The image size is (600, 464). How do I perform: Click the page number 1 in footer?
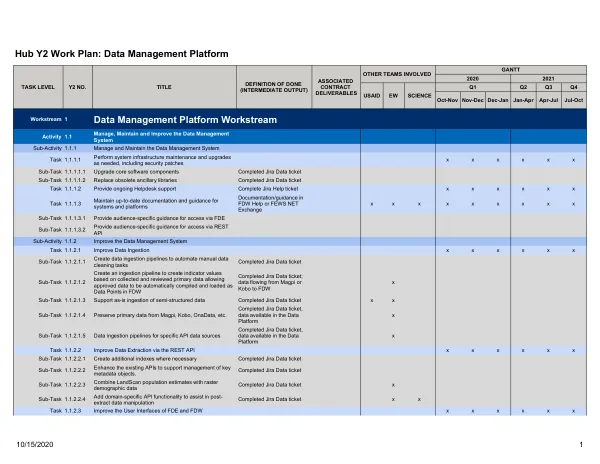coord(581,444)
